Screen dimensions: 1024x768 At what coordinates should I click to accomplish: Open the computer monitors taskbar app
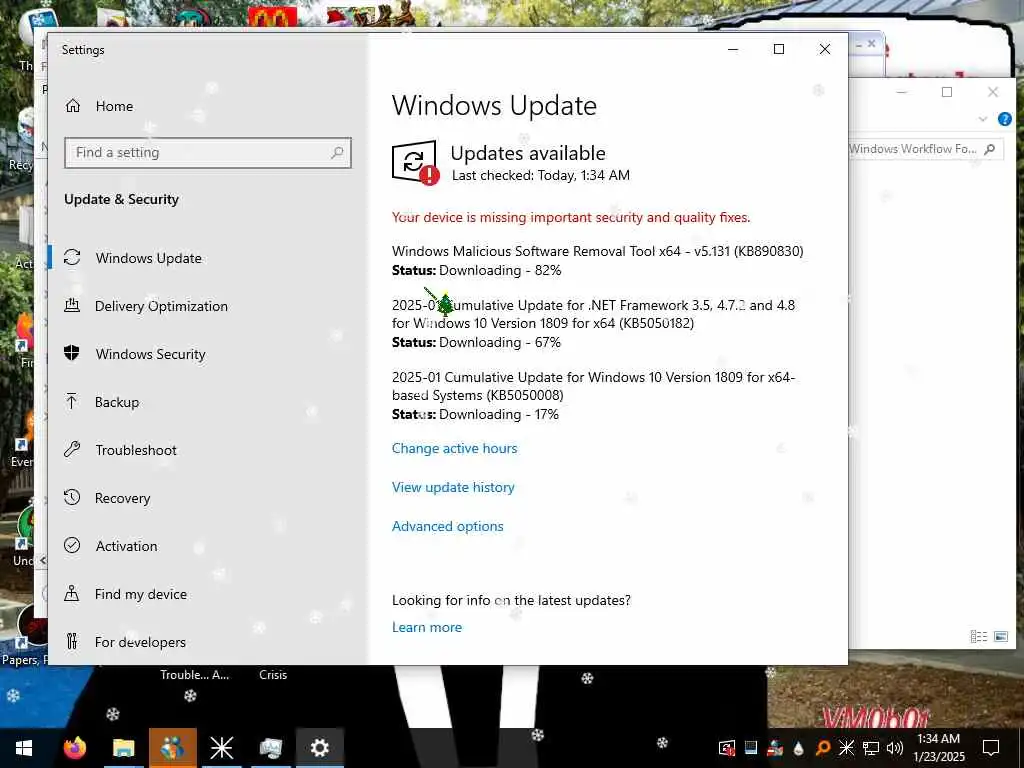click(x=270, y=748)
